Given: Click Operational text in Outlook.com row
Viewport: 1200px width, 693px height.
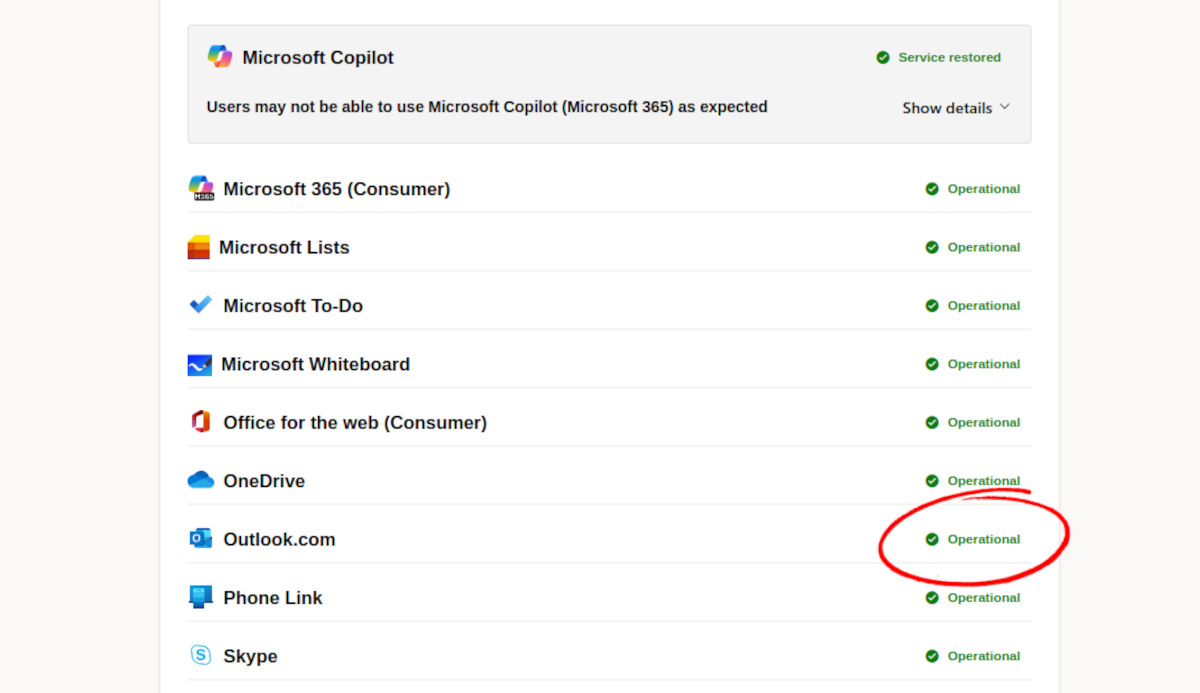Looking at the screenshot, I should click(x=984, y=539).
